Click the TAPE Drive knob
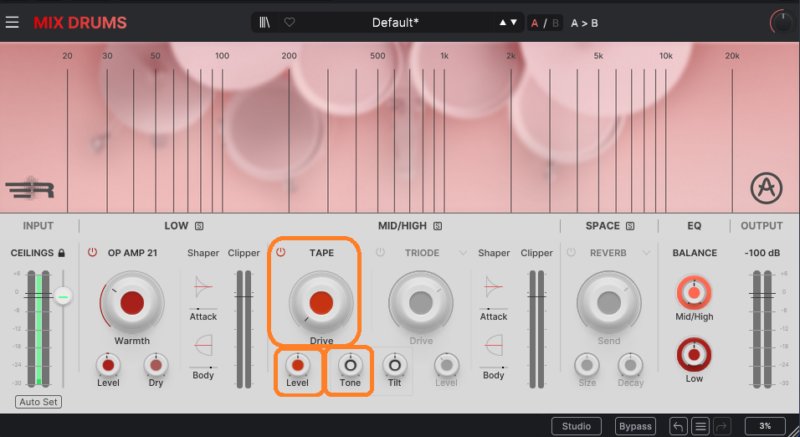800x437 pixels. (321, 303)
